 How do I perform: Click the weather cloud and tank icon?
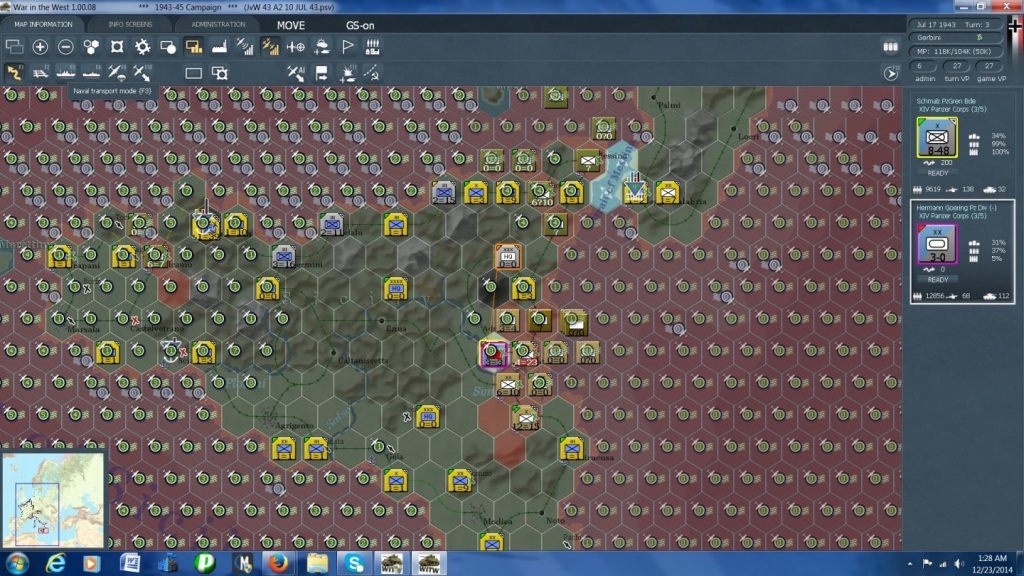coord(322,46)
